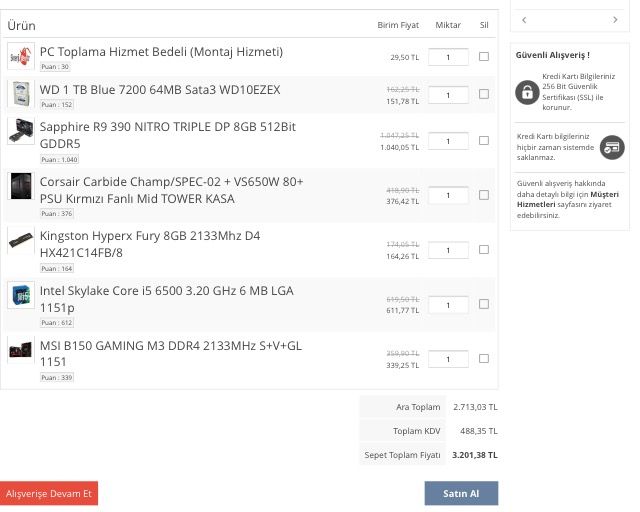Go to next item with right arrow

tap(615, 20)
